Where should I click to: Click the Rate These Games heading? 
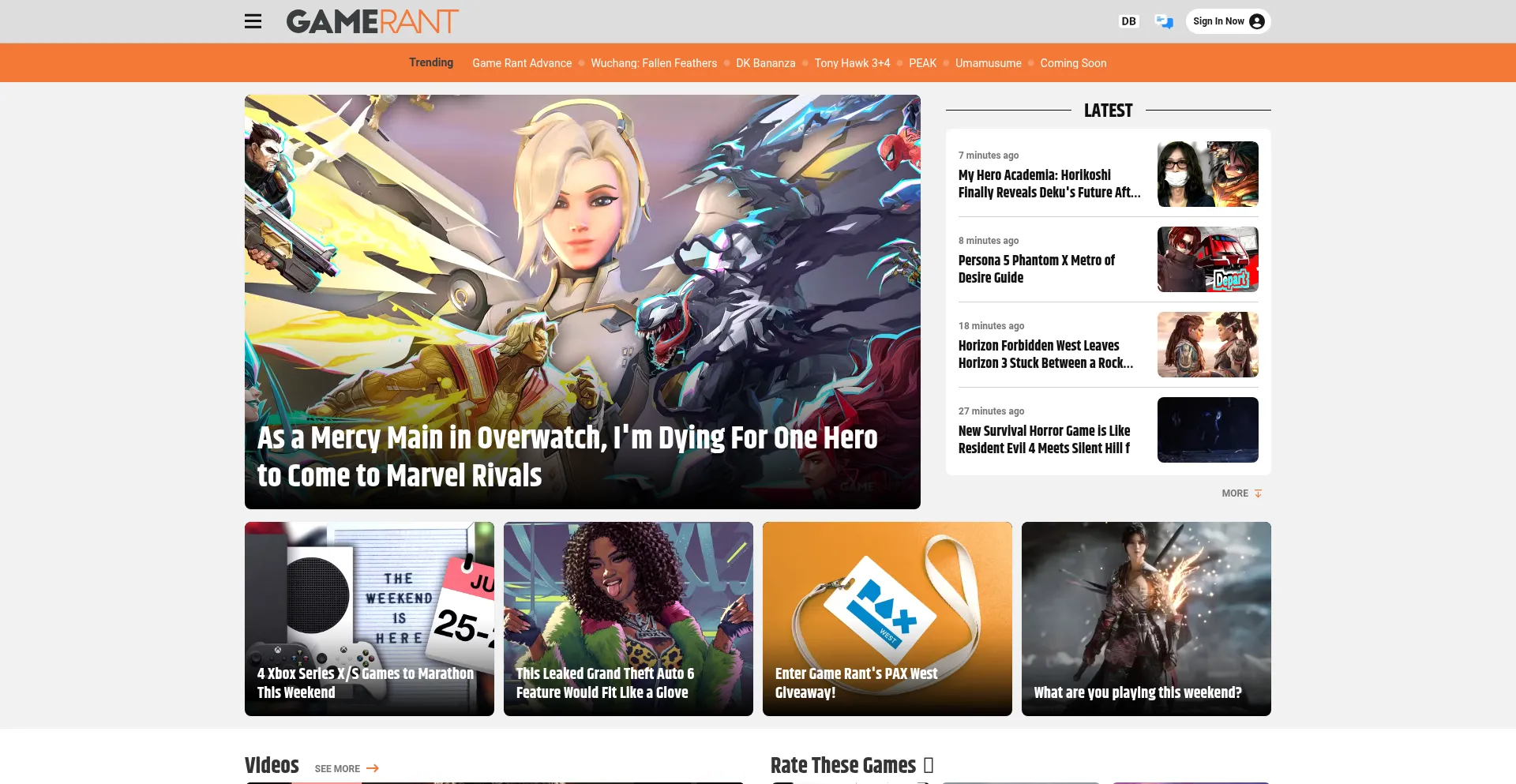[x=843, y=765]
